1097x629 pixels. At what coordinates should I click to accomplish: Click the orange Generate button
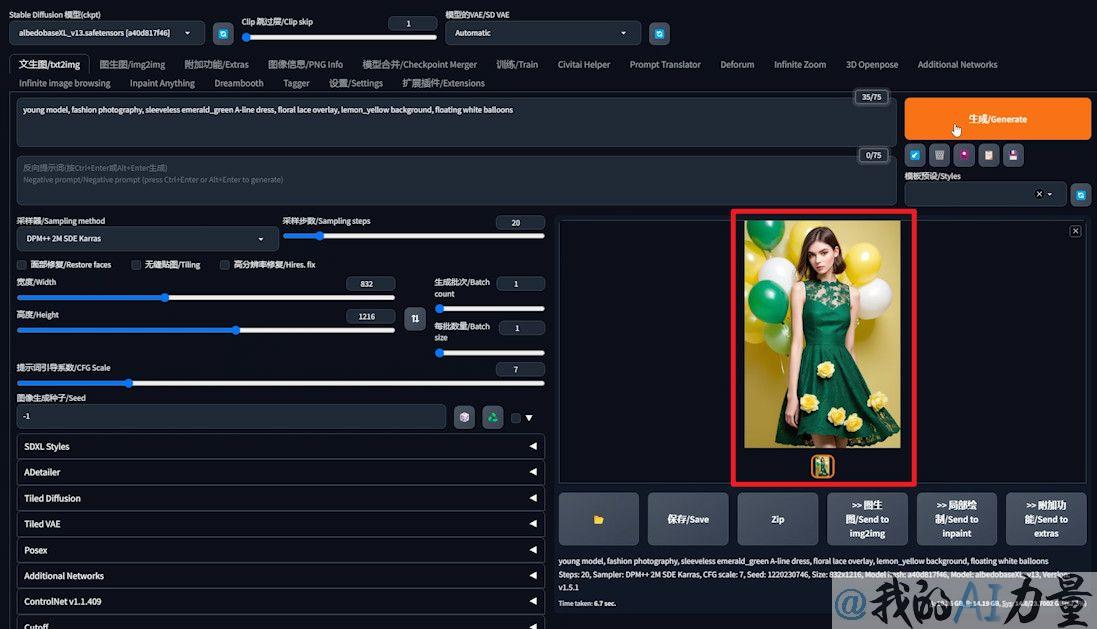997,119
